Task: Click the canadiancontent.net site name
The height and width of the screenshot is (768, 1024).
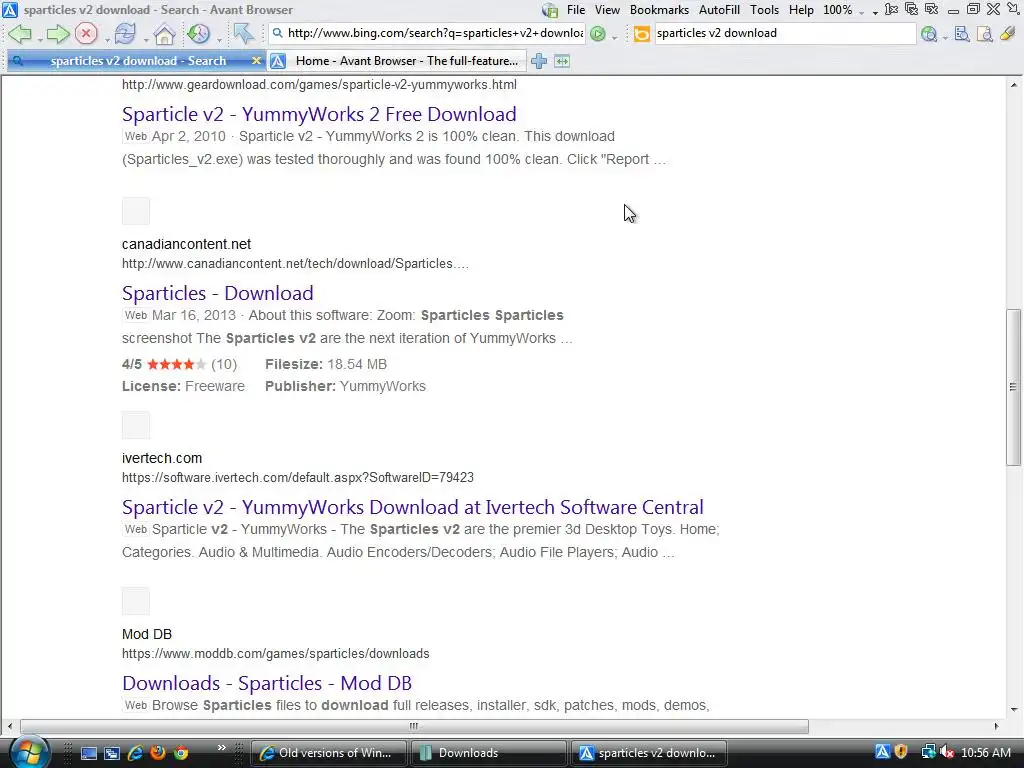Action: pos(186,244)
